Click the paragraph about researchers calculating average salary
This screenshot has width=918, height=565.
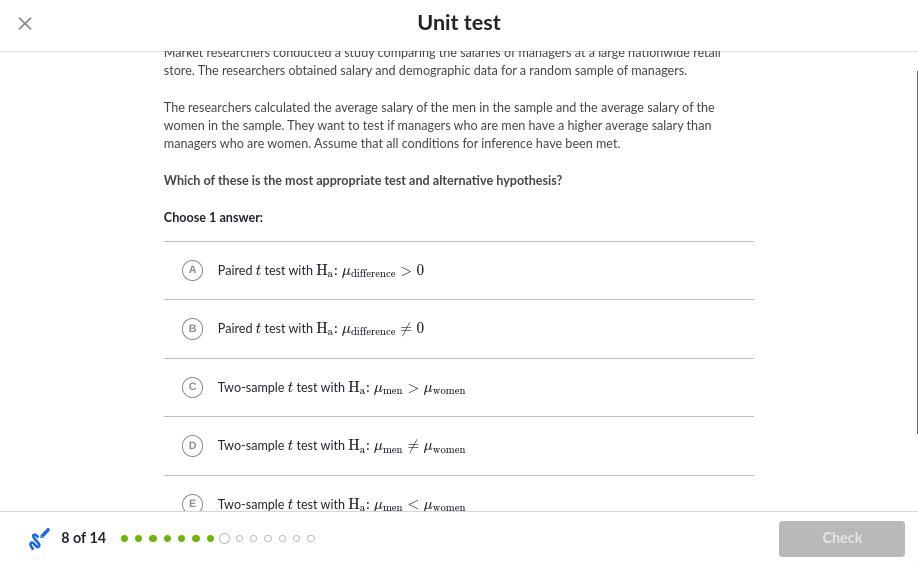pyautogui.click(x=439, y=126)
